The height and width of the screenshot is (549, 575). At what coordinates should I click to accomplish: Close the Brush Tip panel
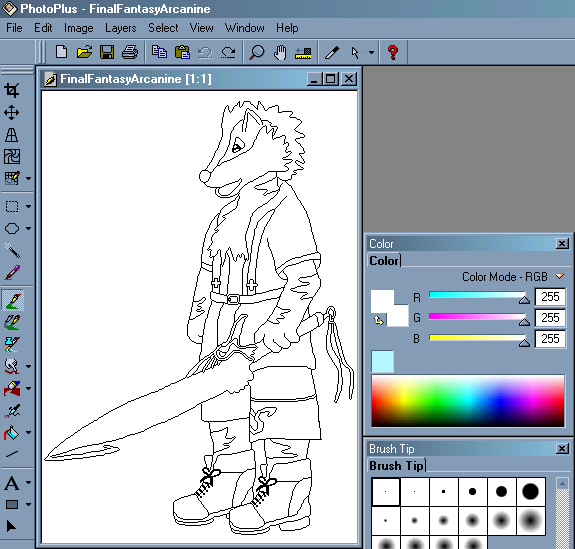pos(562,448)
